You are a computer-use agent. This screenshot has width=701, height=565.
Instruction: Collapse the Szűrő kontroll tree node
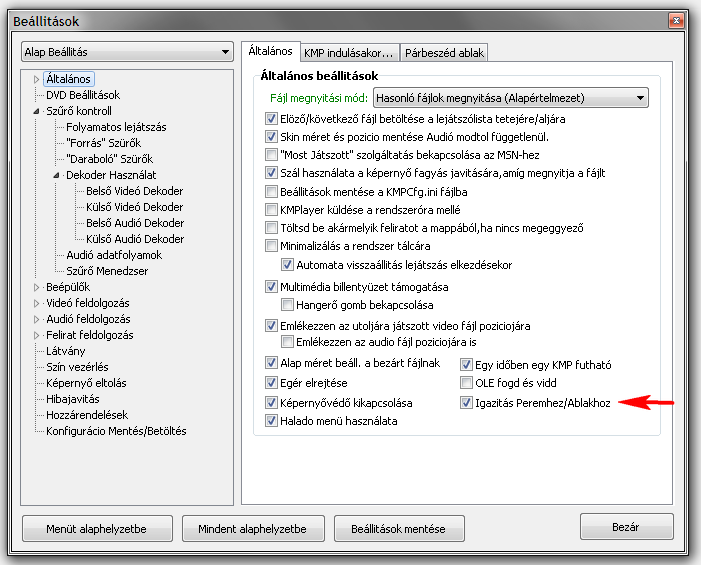click(37, 111)
